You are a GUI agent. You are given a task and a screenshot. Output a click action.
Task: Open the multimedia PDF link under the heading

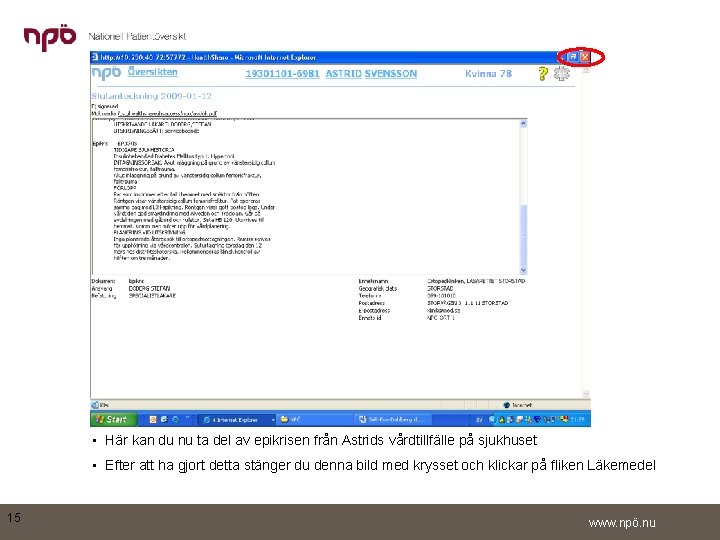(x=167, y=113)
